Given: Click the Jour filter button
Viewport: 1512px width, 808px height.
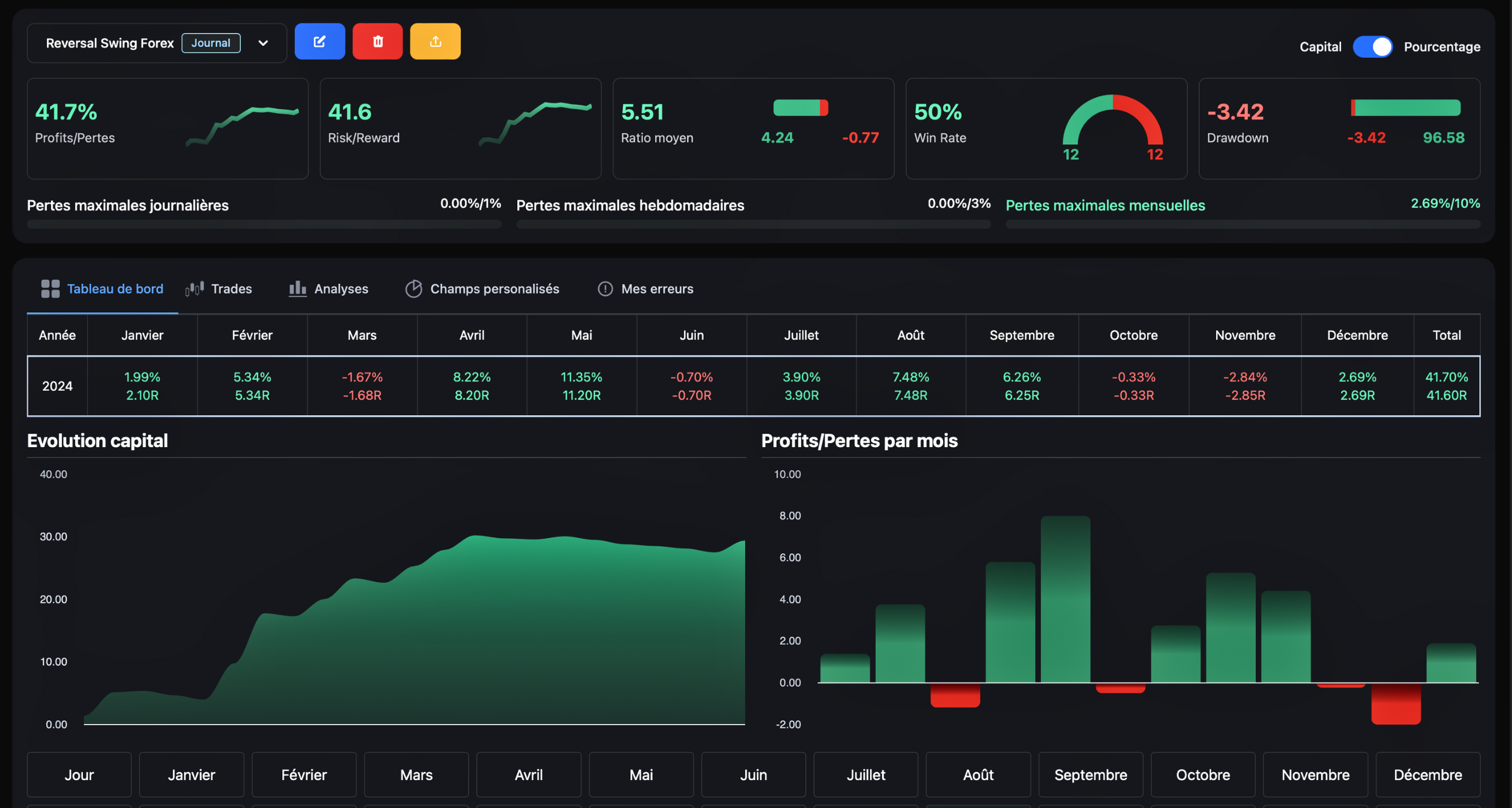Looking at the screenshot, I should [x=79, y=774].
